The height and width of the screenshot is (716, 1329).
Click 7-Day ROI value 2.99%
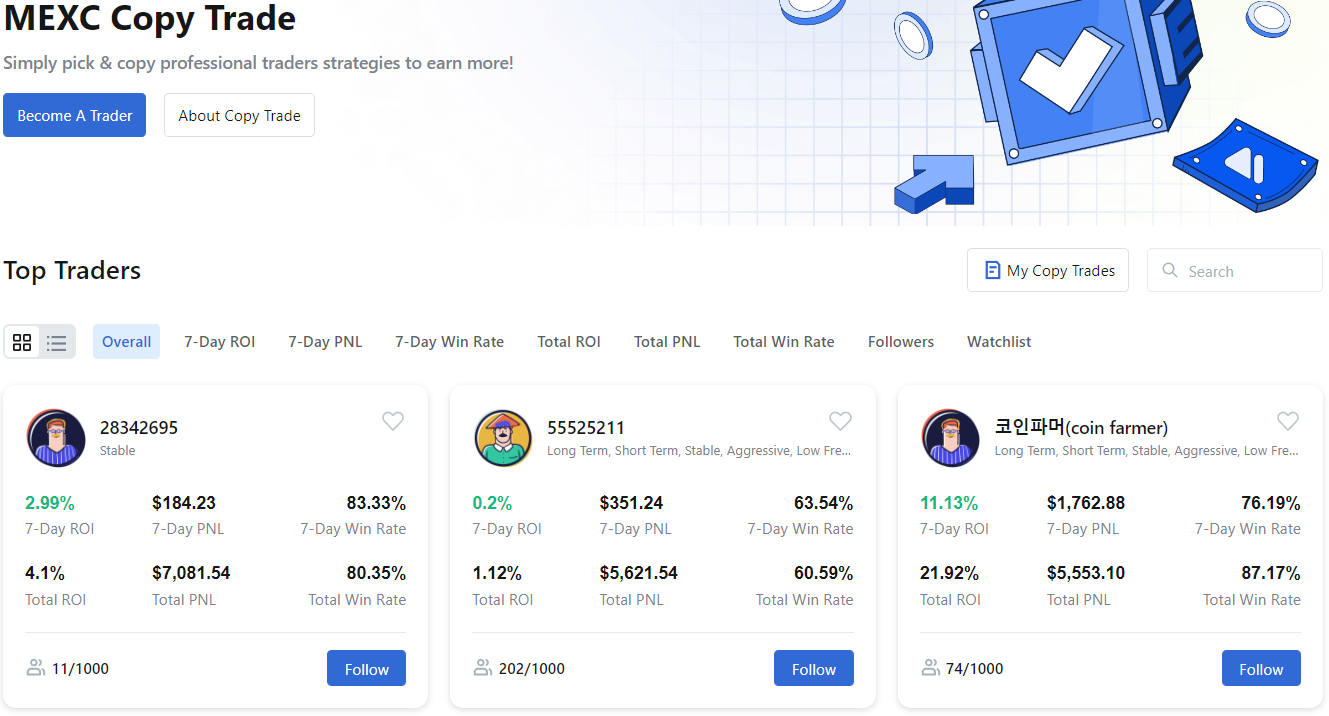point(50,503)
